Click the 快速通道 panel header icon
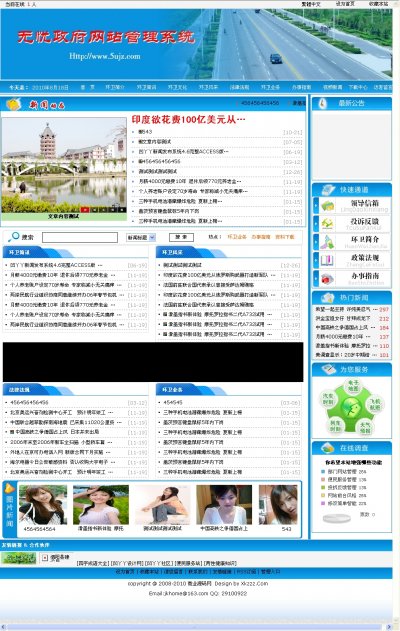Screen dimensions: 400x631 tap(328, 190)
